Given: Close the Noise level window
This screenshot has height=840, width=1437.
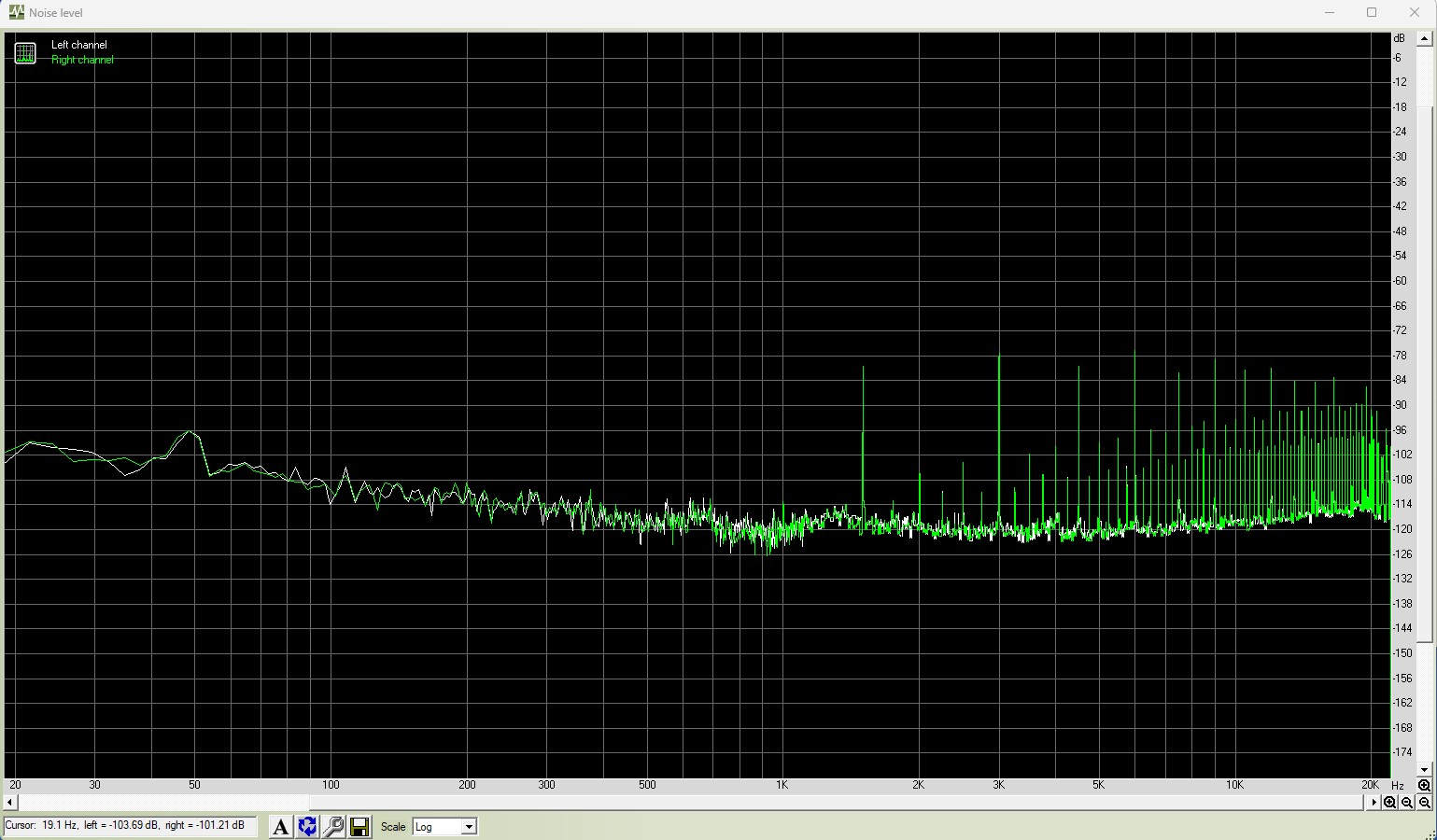Looking at the screenshot, I should pos(1415,12).
